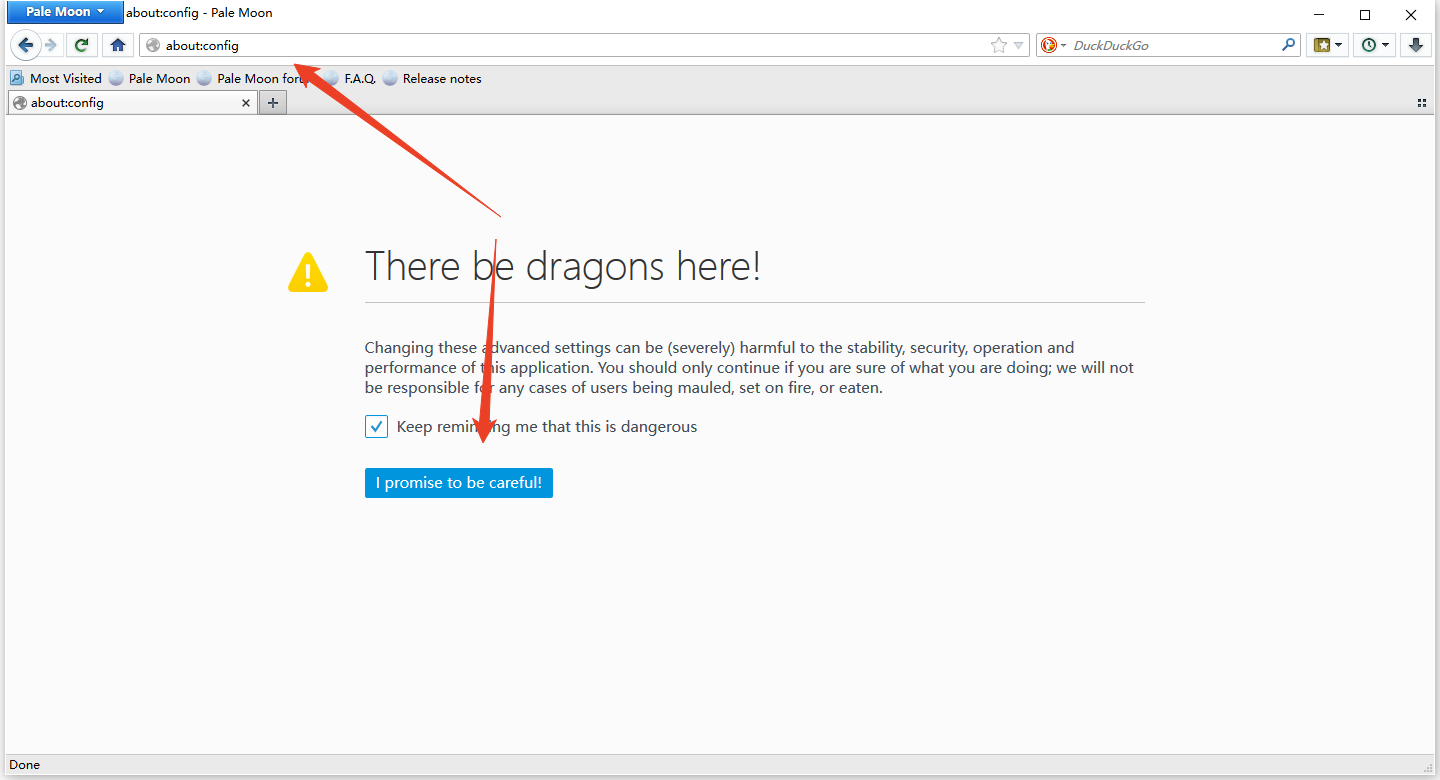
Task: Uncheck Keep reminding me that this is dangerous
Action: pos(376,427)
